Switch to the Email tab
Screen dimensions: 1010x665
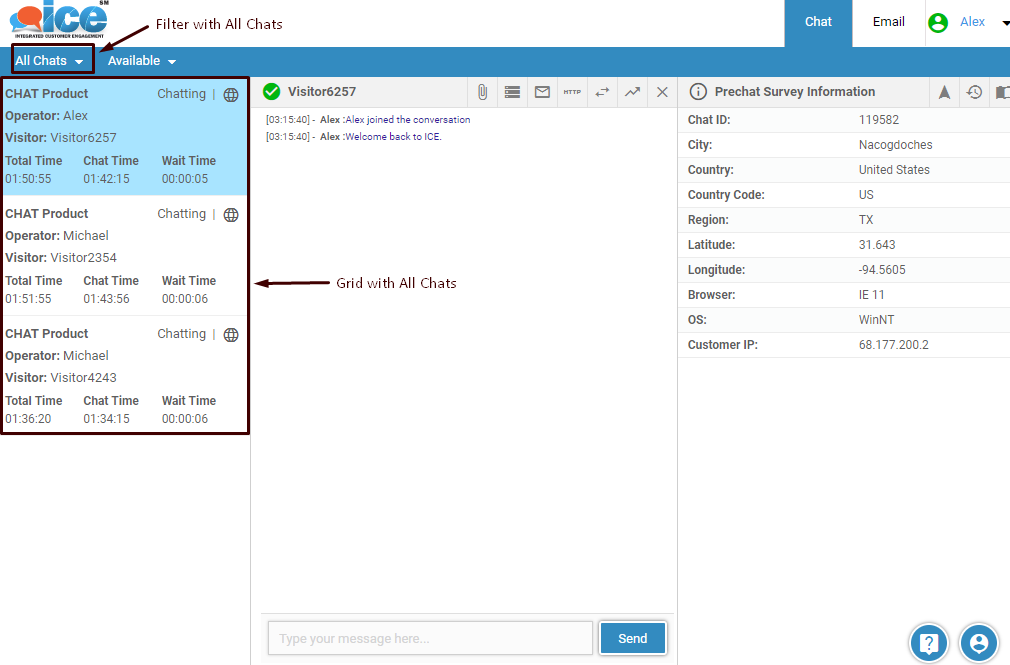coord(888,22)
